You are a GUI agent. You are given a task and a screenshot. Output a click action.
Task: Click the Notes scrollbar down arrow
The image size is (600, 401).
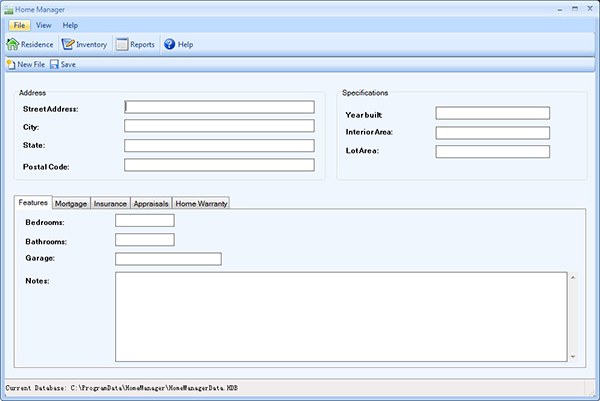(x=573, y=357)
